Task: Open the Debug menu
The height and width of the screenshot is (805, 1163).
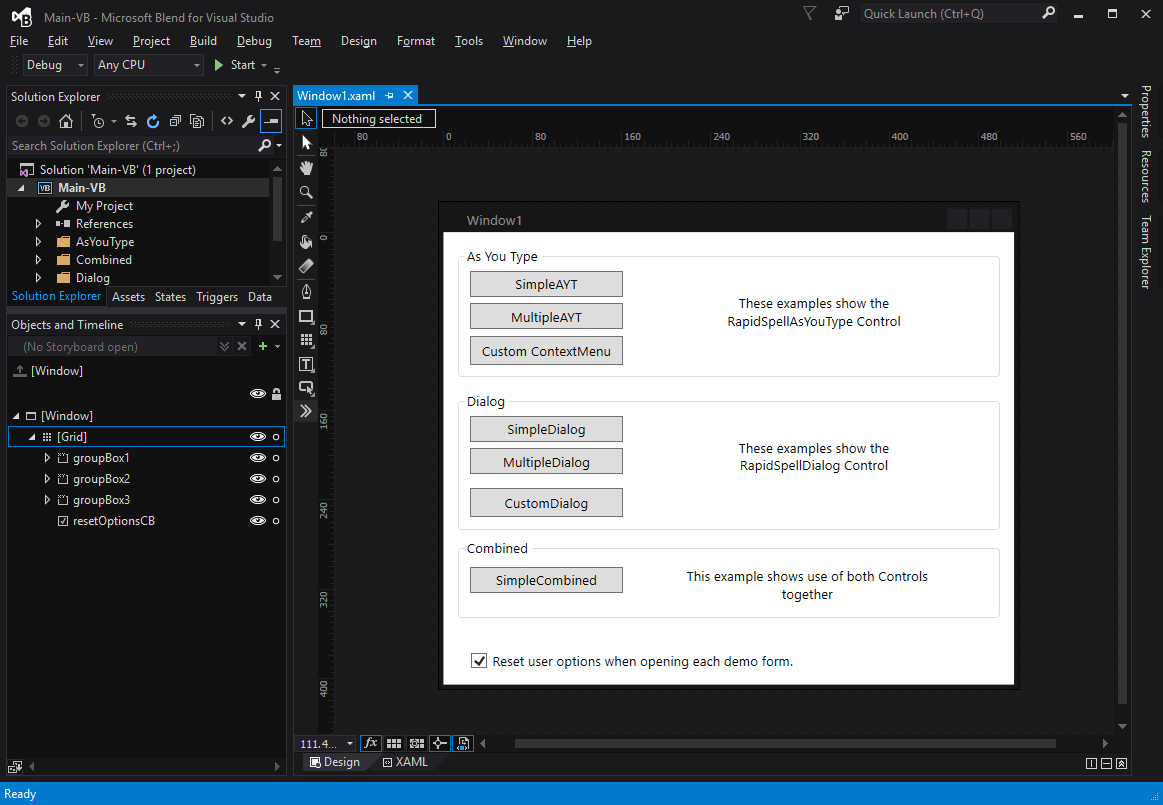Action: pyautogui.click(x=253, y=41)
